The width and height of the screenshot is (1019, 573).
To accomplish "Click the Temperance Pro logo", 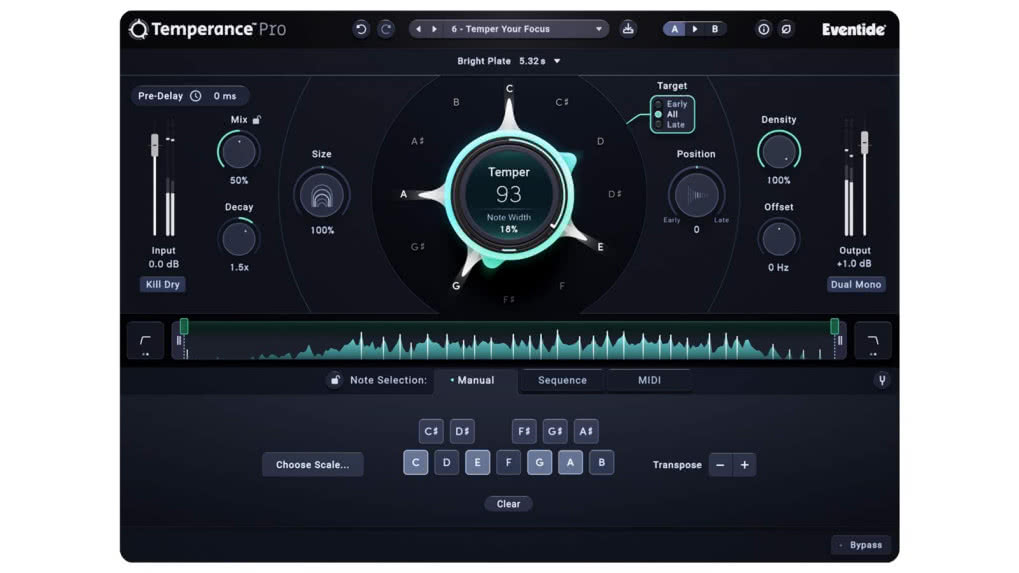I will click(207, 29).
